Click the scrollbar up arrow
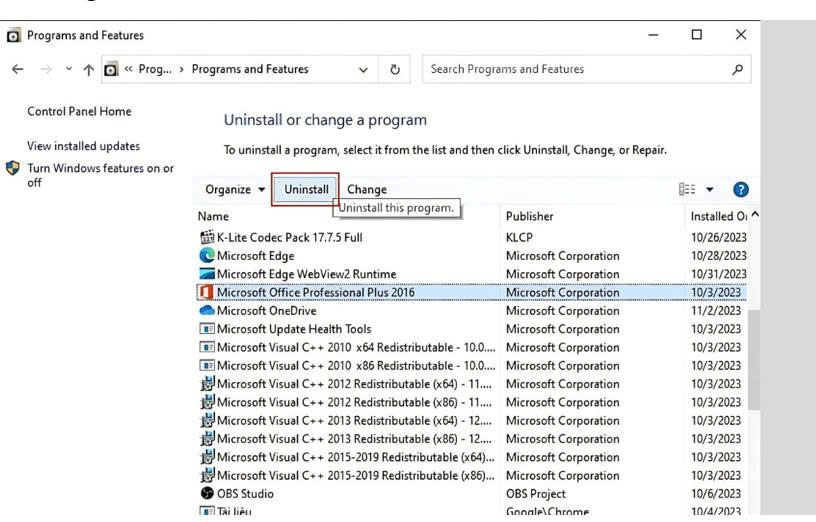This screenshot has height=522, width=816. [x=755, y=215]
